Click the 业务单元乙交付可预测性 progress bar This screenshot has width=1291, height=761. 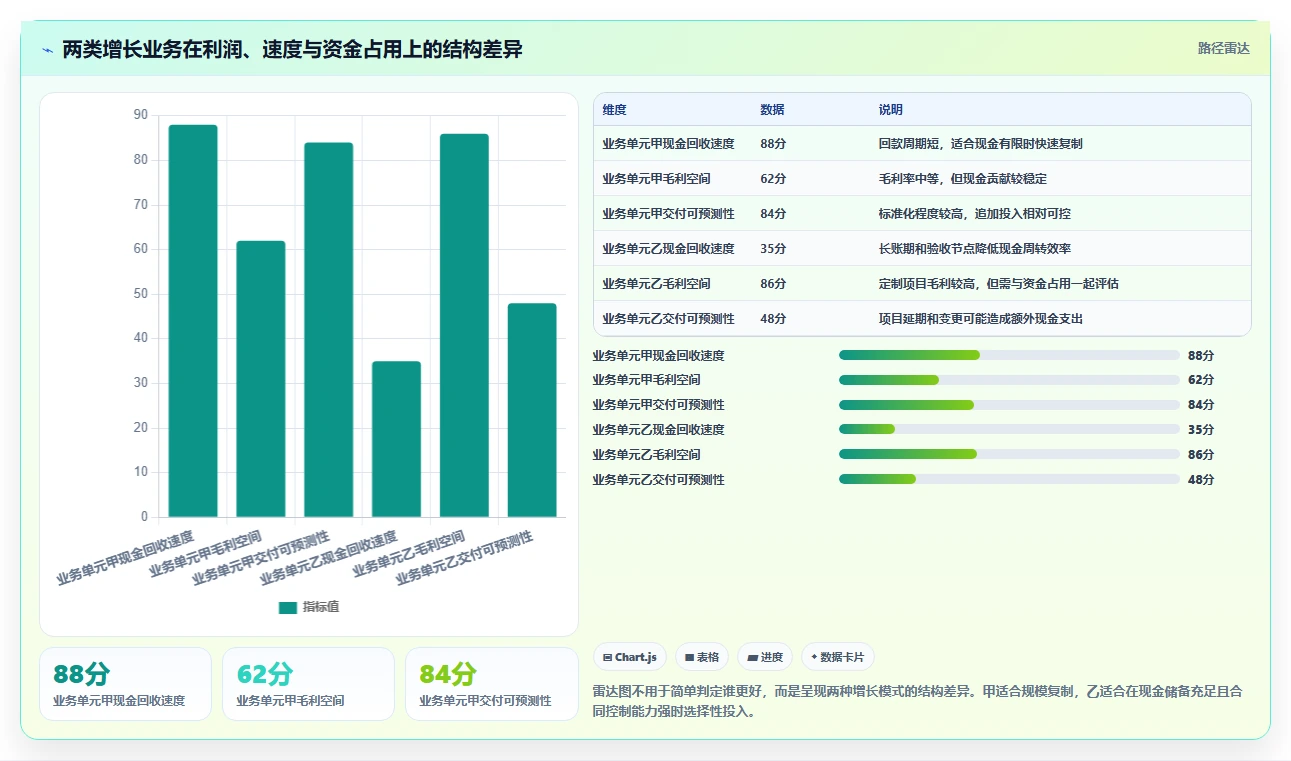[x=1009, y=479]
